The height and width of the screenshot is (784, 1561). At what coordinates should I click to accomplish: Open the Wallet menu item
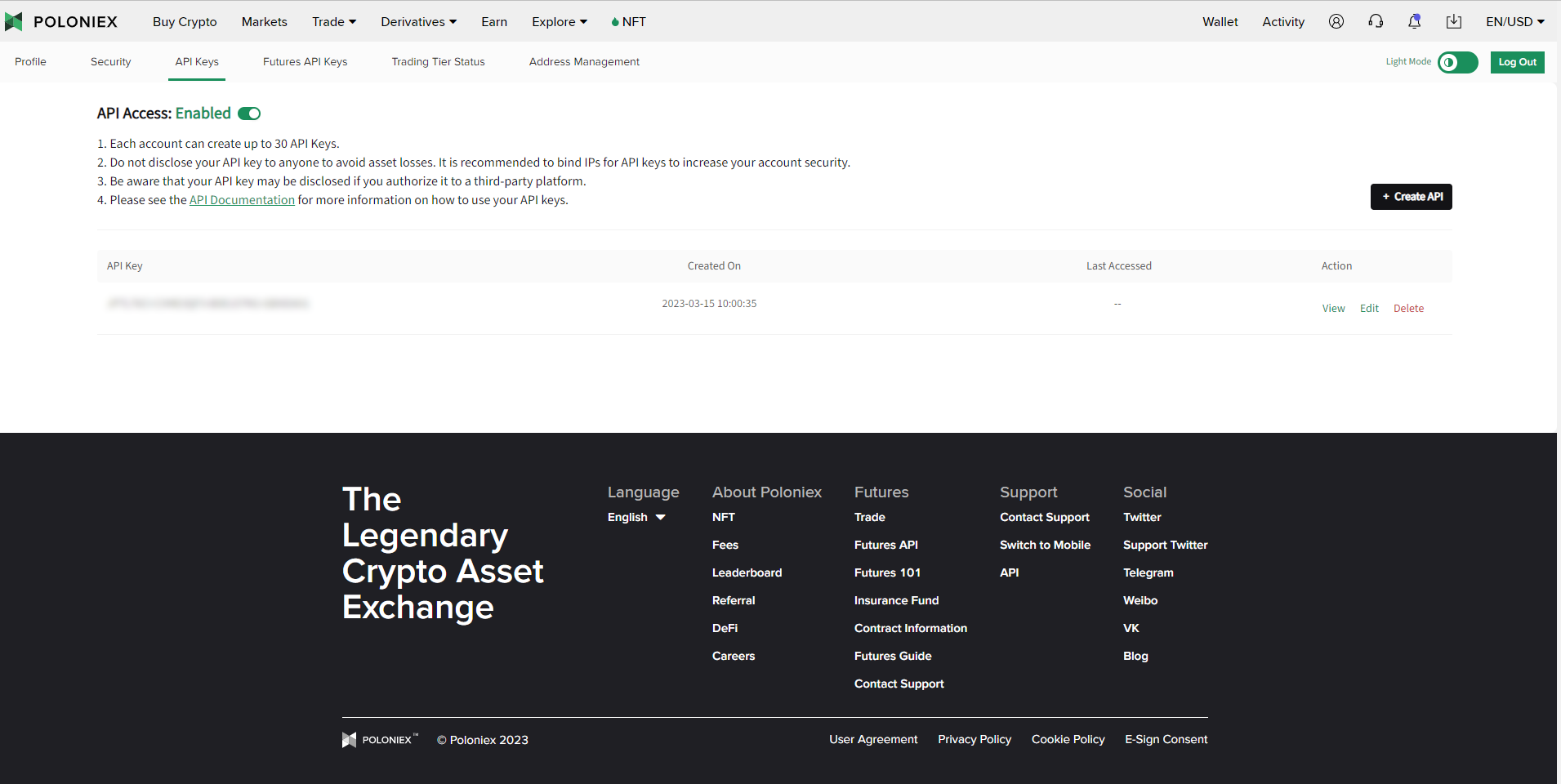click(x=1220, y=22)
